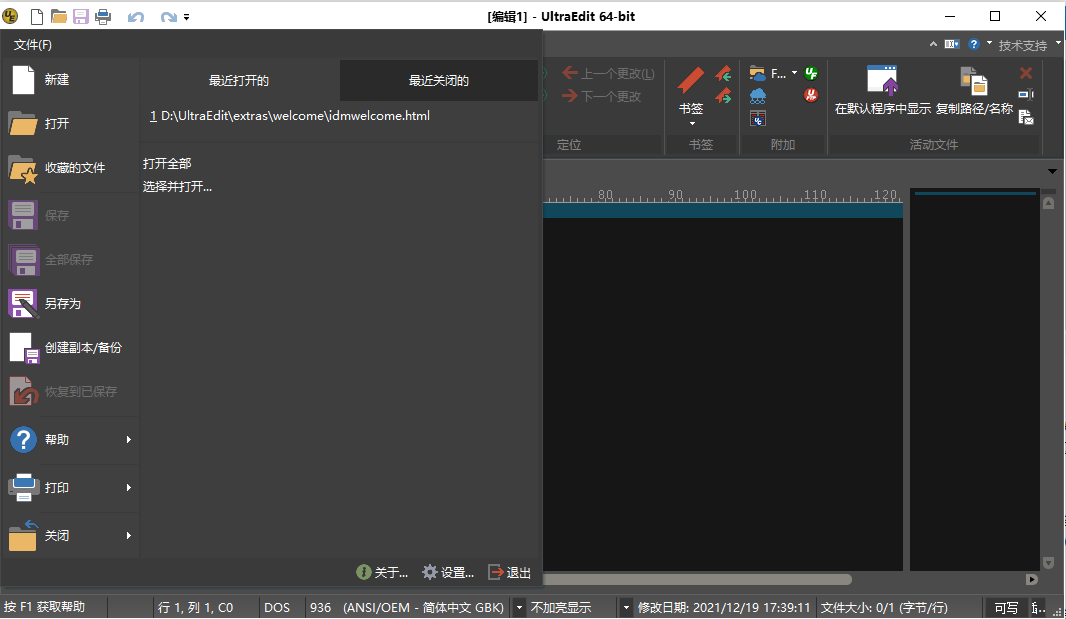Click the redo arrow in the title bar
The width and height of the screenshot is (1066, 619).
point(168,17)
